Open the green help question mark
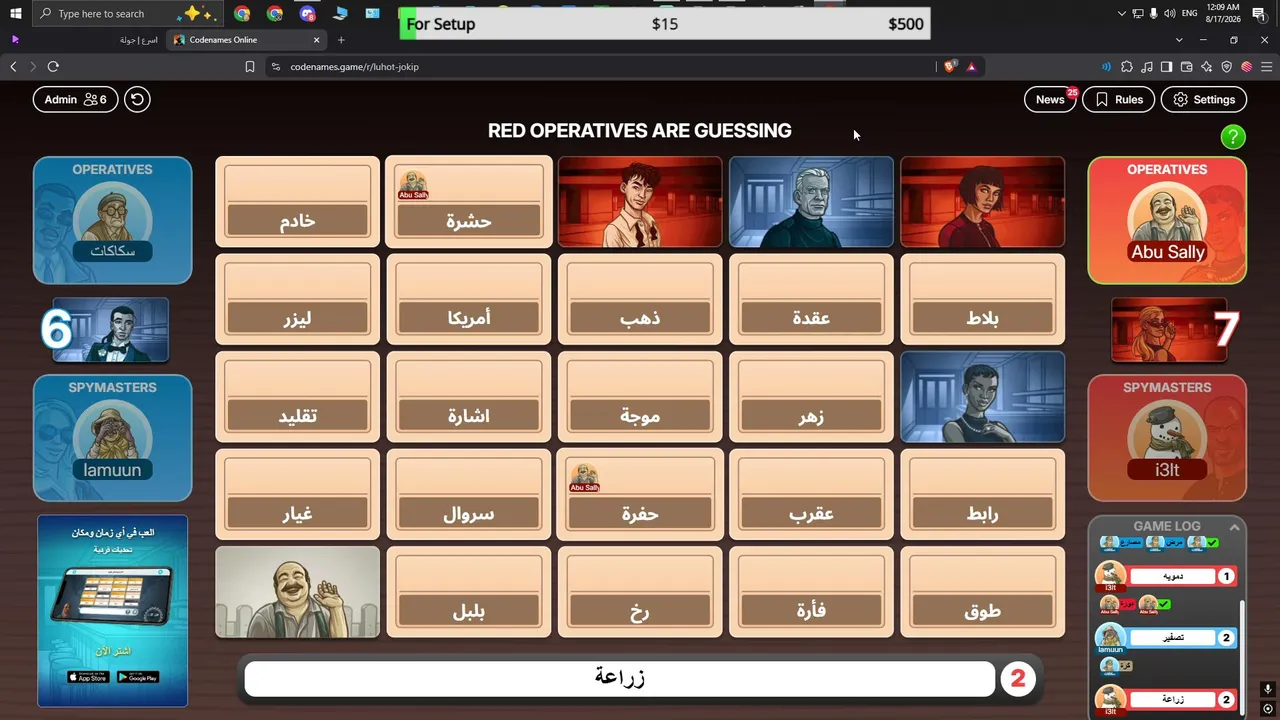 point(1233,137)
